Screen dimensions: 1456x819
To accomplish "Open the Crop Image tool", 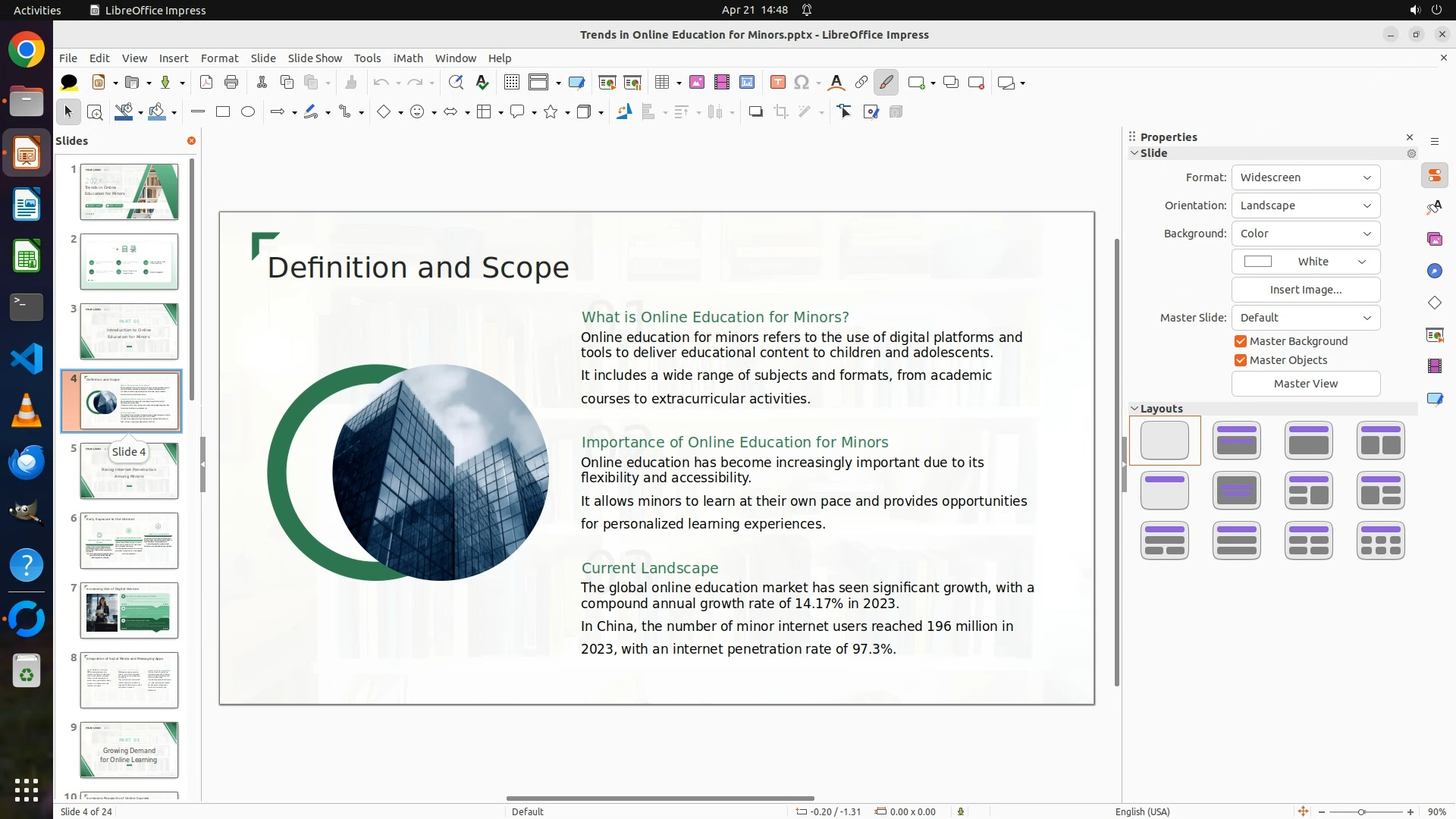I will point(781,112).
